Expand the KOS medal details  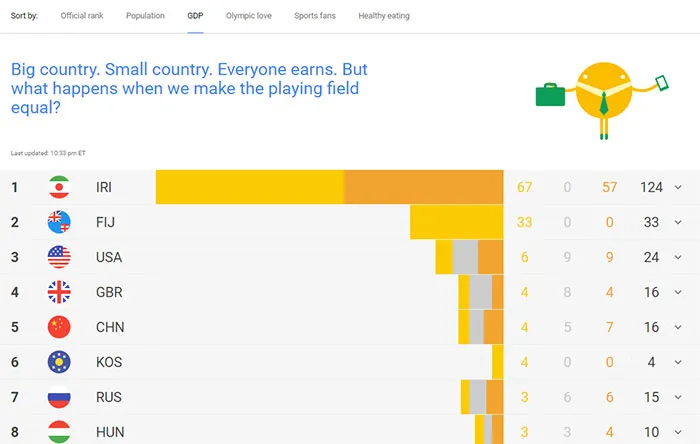tap(678, 362)
